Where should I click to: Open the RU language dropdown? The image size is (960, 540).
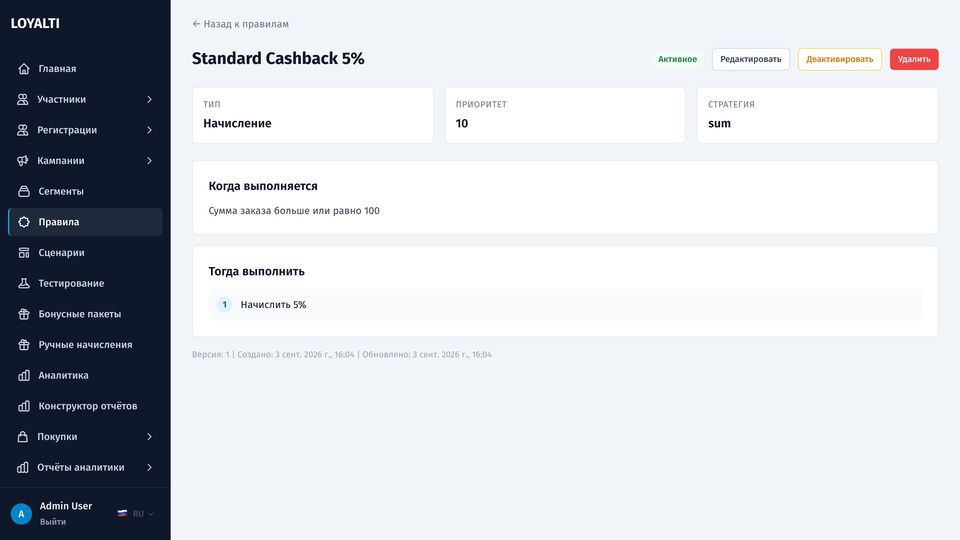[x=136, y=514]
